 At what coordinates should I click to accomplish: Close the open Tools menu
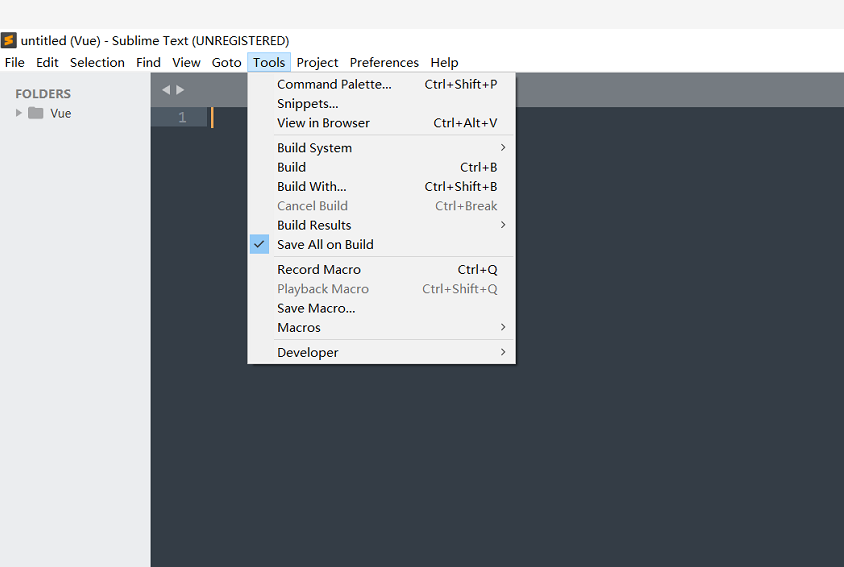click(x=269, y=62)
